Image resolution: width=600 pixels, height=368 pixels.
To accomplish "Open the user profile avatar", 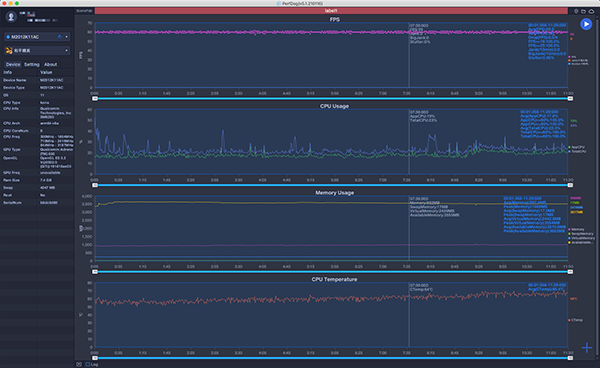I will [11, 16].
